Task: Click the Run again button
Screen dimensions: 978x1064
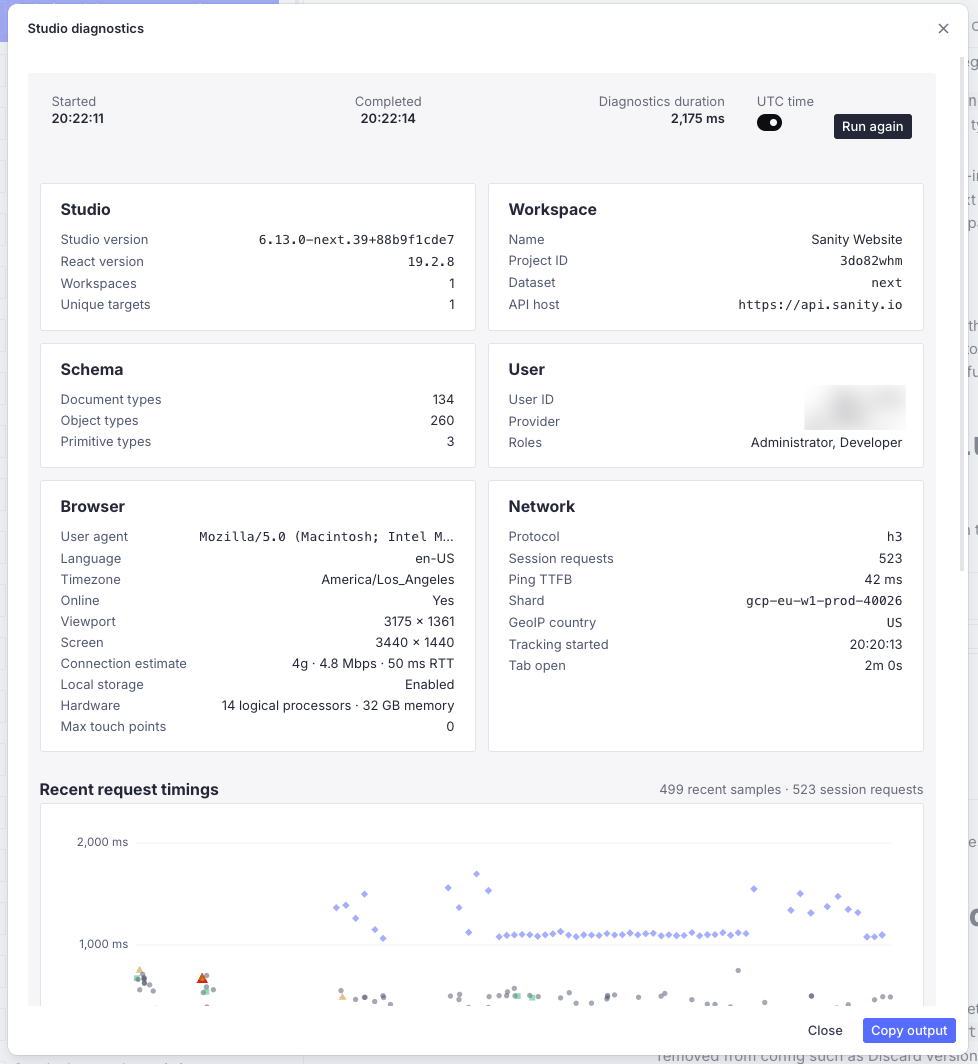Action: point(872,126)
